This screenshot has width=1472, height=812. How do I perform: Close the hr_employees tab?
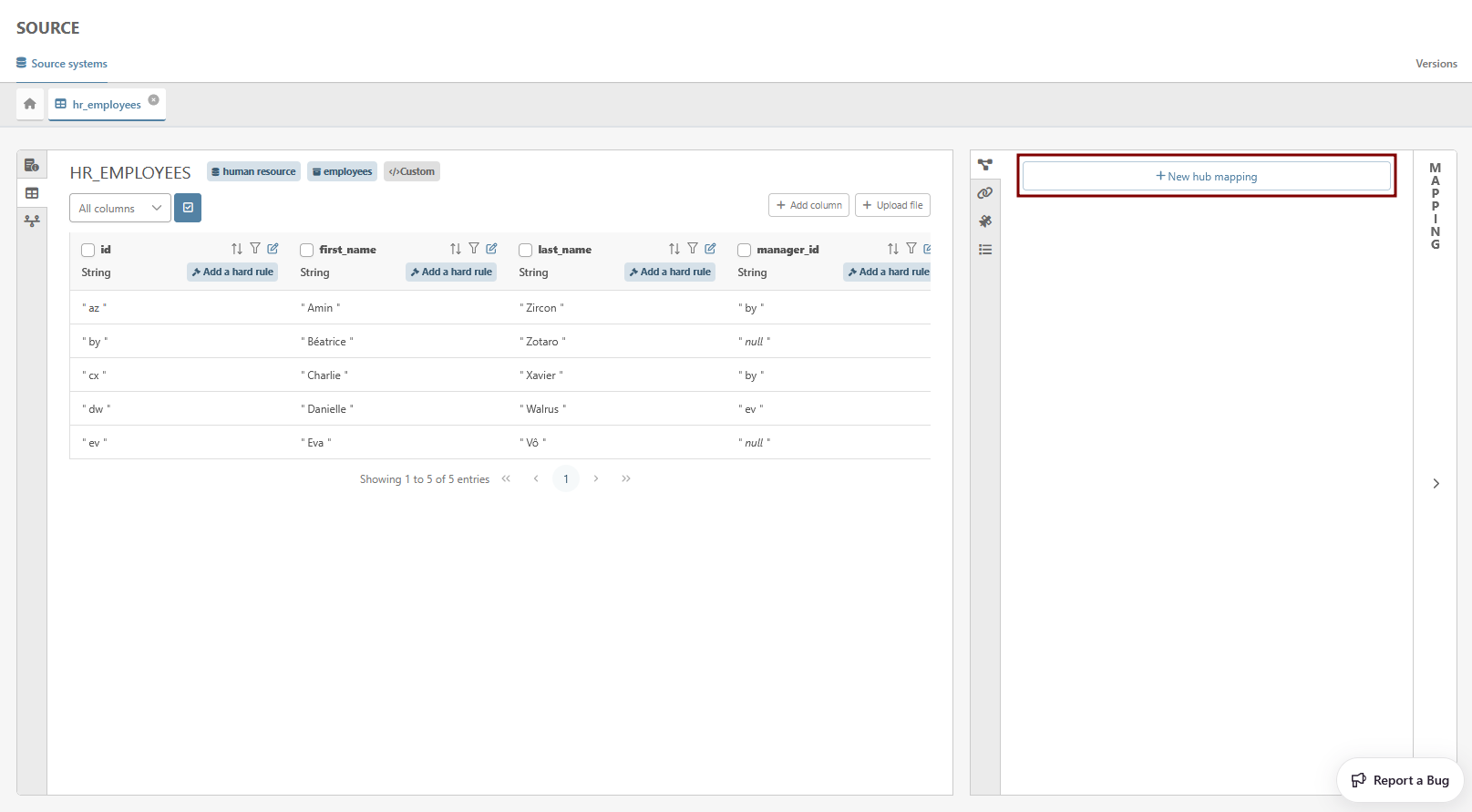point(154,100)
